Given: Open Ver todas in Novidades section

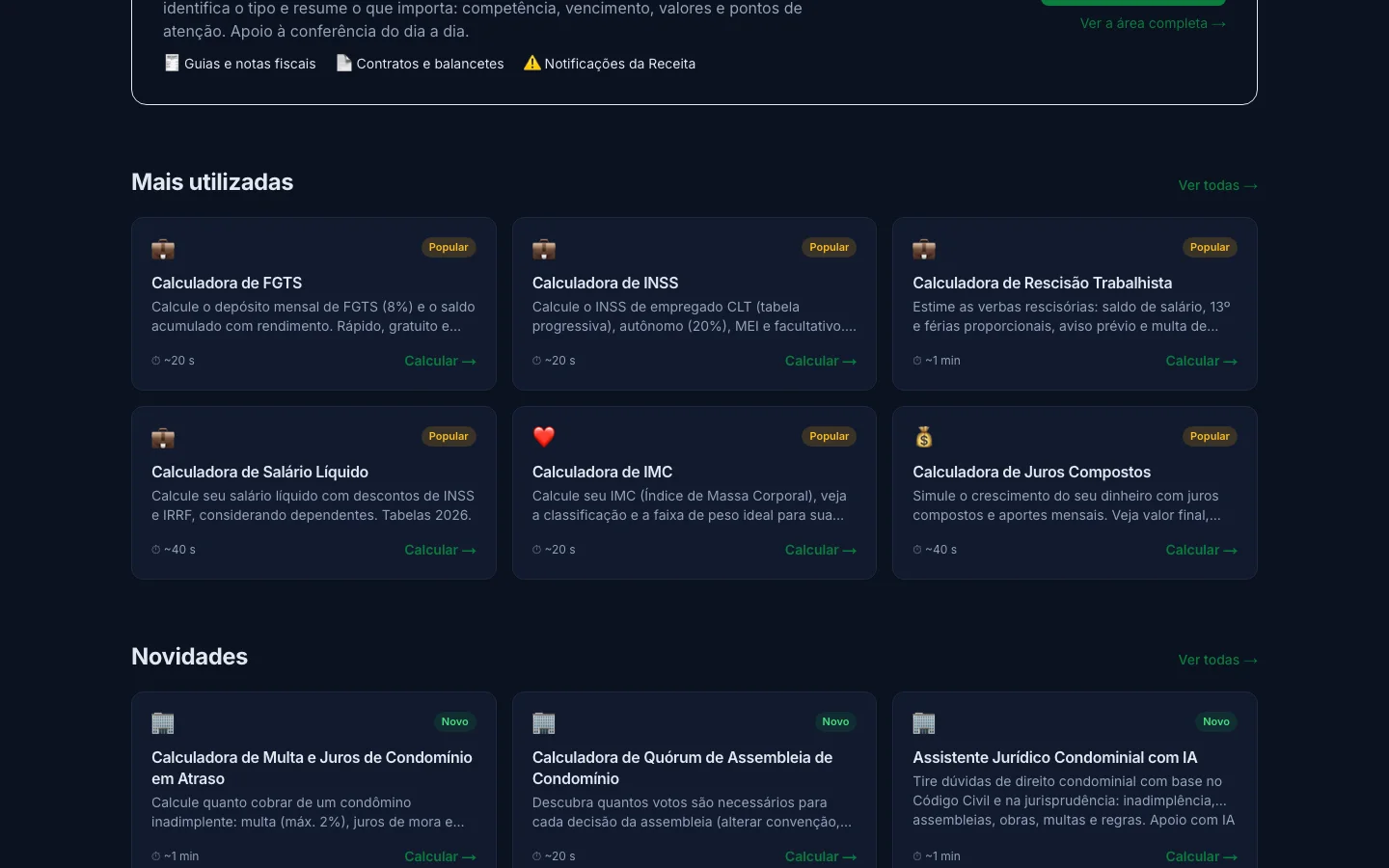Looking at the screenshot, I should [1217, 660].
